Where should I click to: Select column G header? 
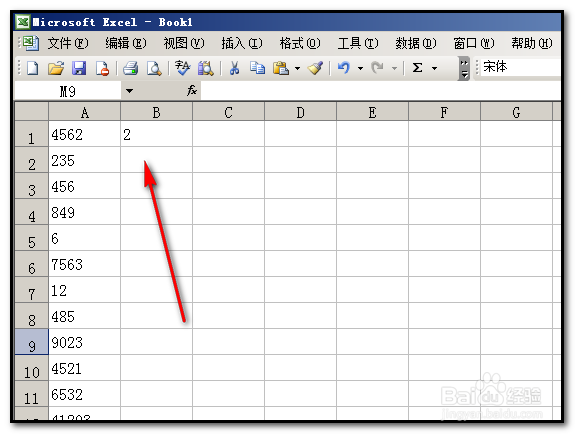tap(516, 112)
